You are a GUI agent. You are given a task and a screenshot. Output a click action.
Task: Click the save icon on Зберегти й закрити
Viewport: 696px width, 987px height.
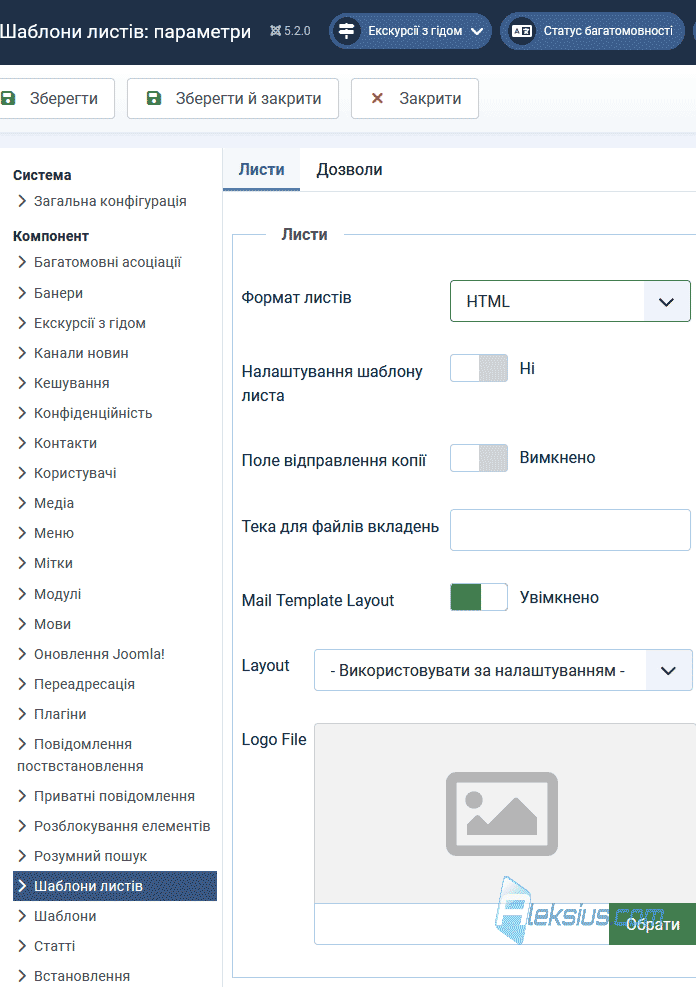(x=154, y=98)
